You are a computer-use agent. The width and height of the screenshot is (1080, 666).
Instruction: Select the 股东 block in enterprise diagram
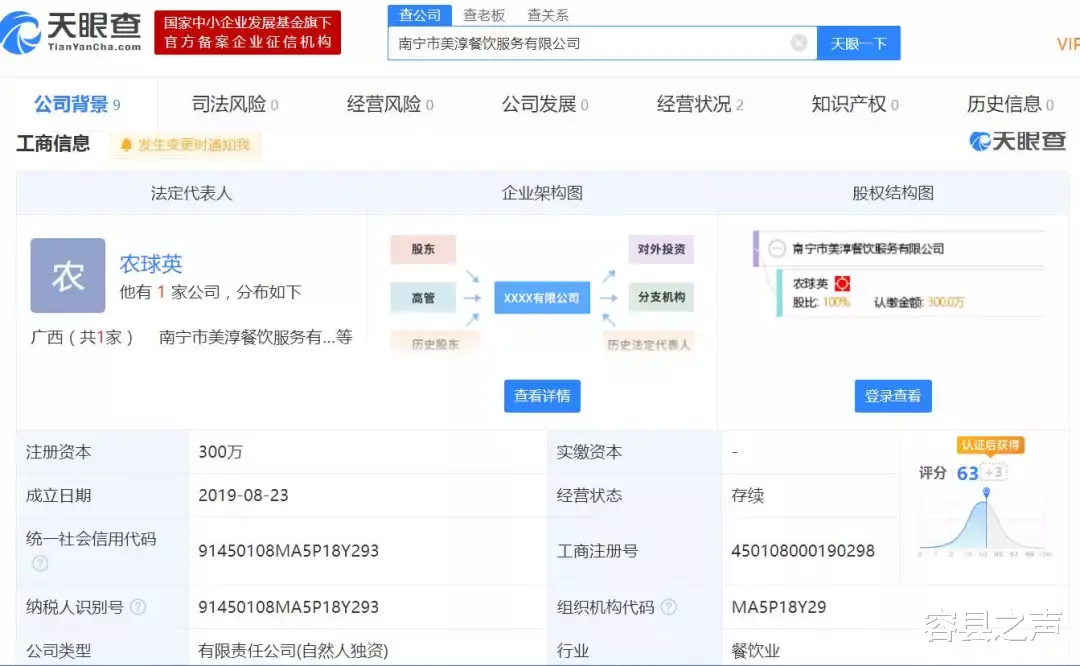[422, 249]
